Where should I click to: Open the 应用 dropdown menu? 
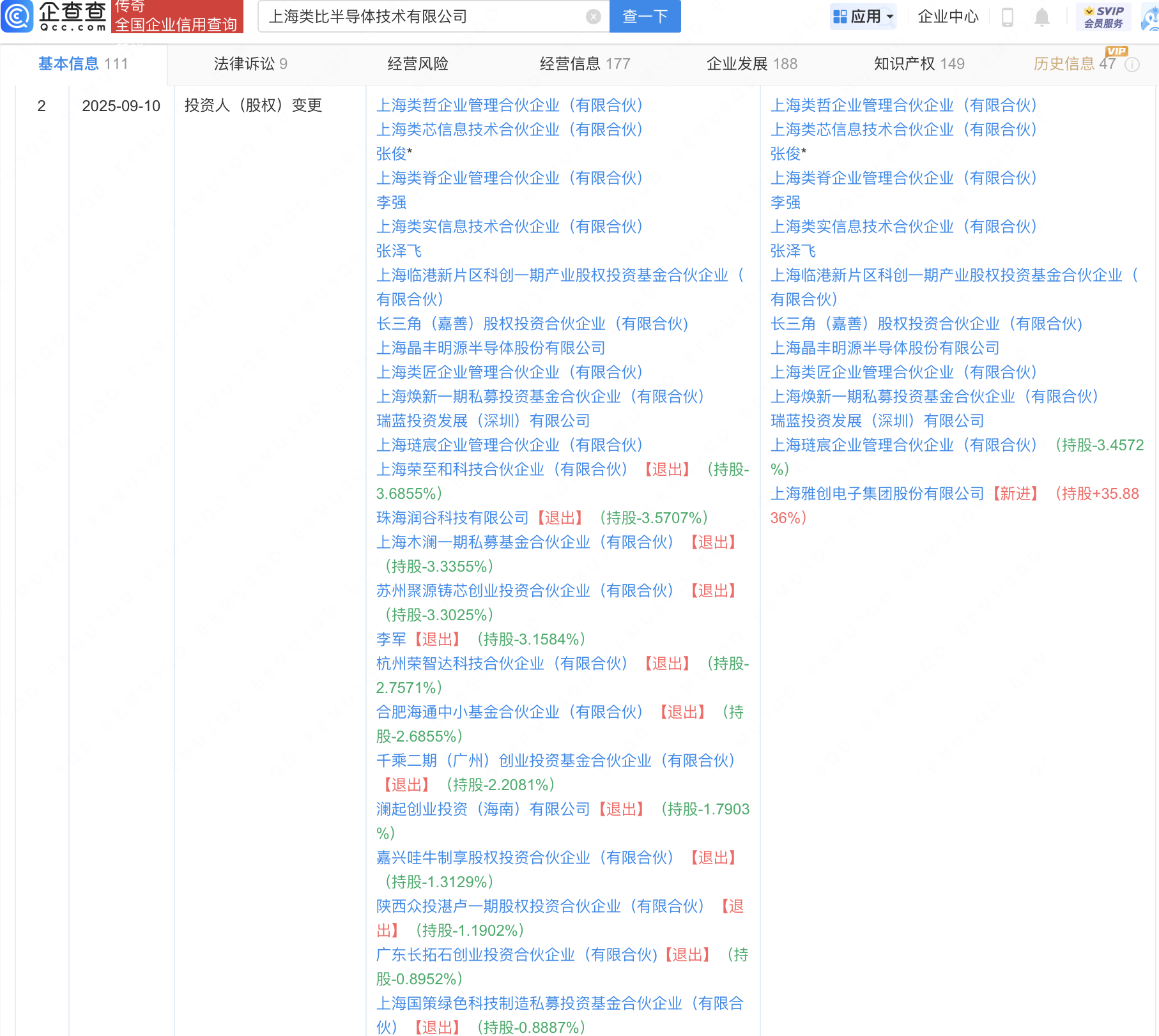[863, 17]
